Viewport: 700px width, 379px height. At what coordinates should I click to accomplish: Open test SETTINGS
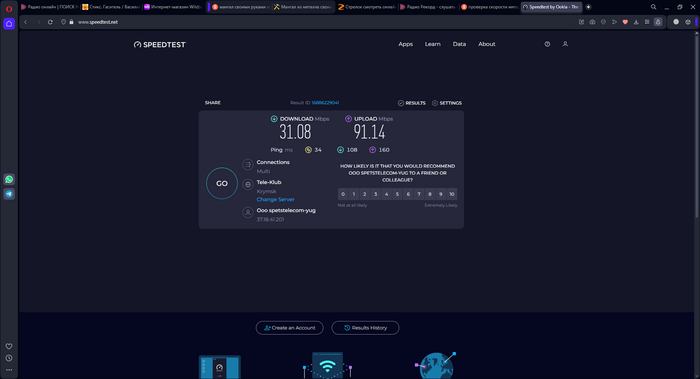click(x=447, y=103)
